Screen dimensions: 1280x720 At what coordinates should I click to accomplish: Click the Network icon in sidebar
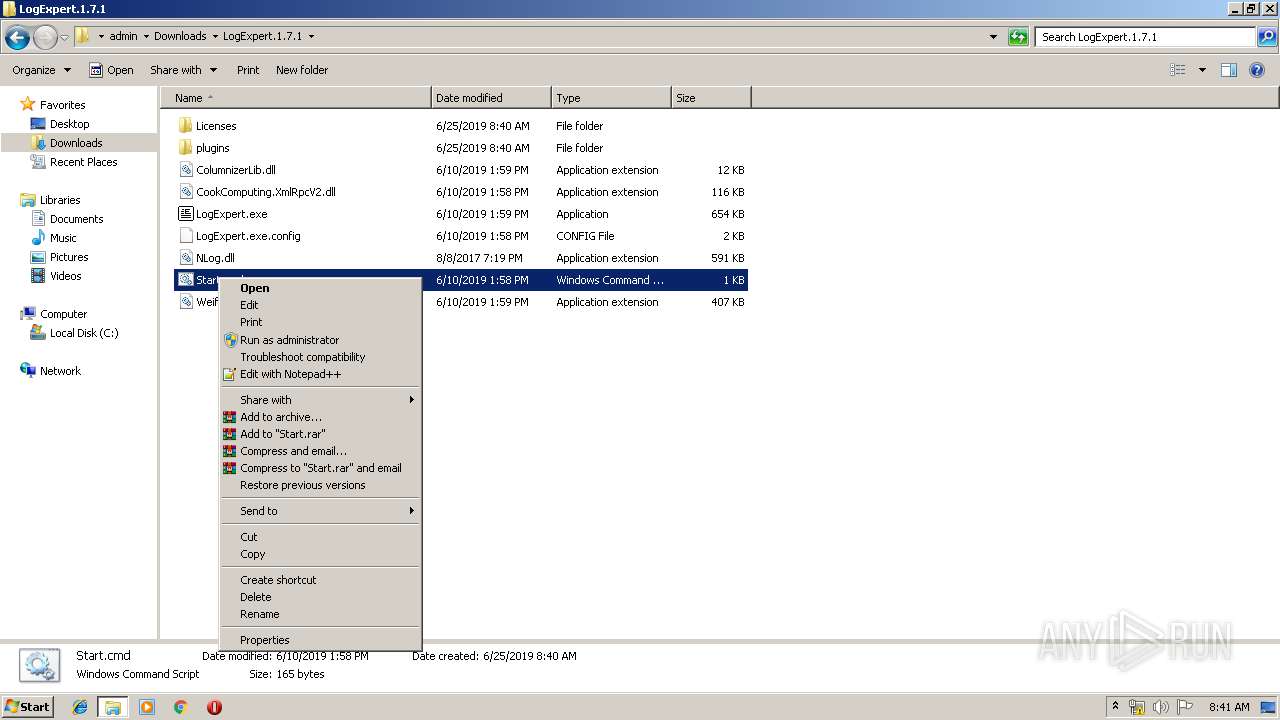tap(28, 371)
